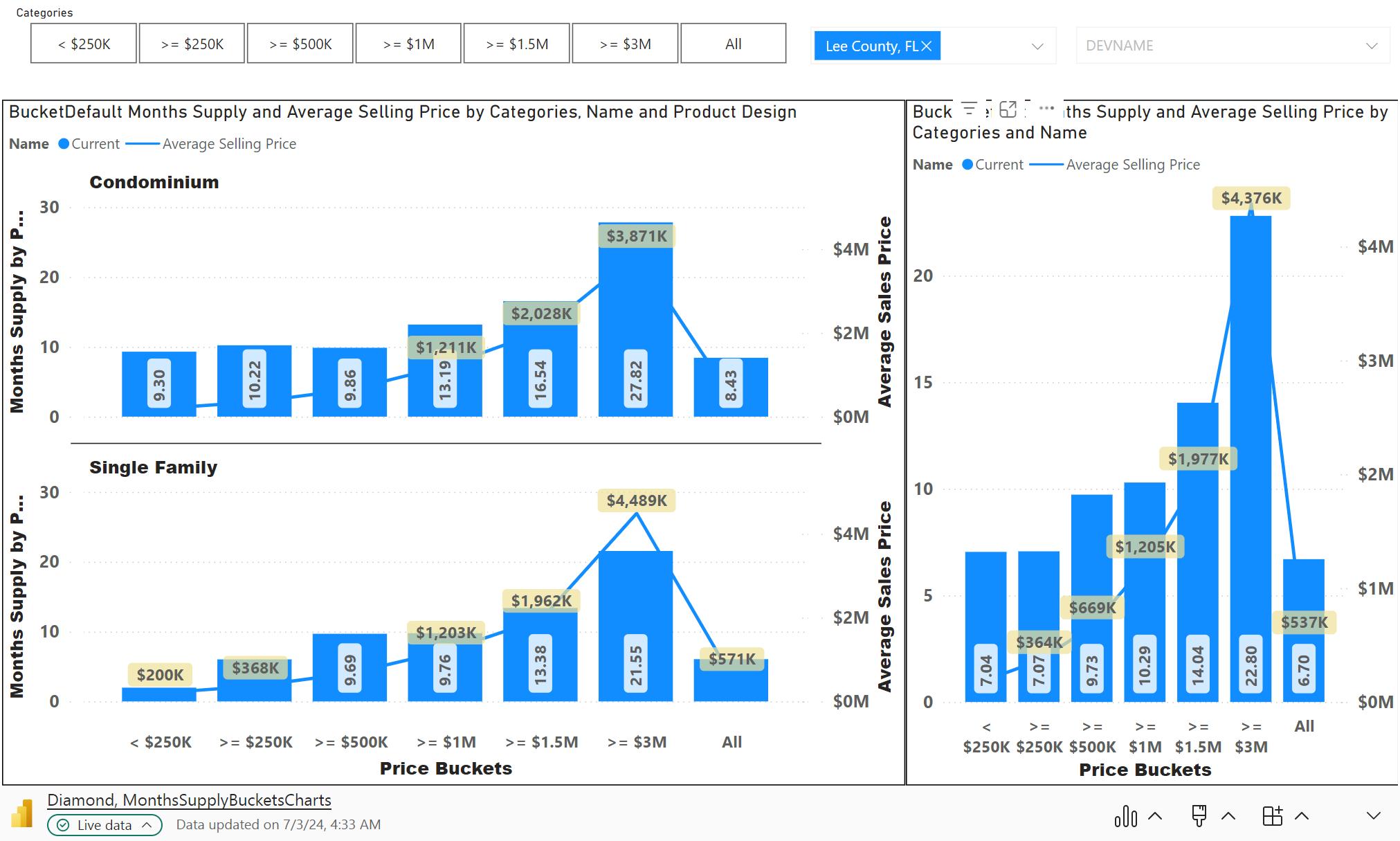Expand the chevron beside the paintbrush icon
1400x841 pixels.
click(1228, 816)
